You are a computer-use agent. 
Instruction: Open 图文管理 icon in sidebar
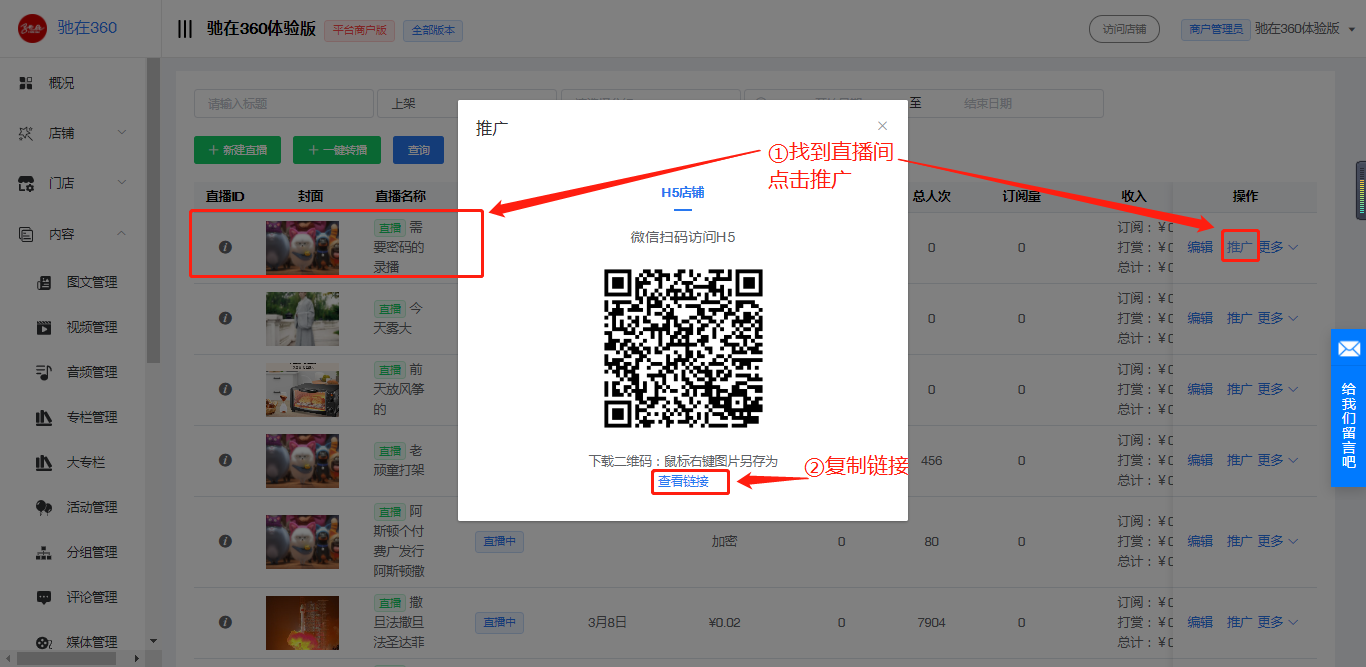(44, 282)
